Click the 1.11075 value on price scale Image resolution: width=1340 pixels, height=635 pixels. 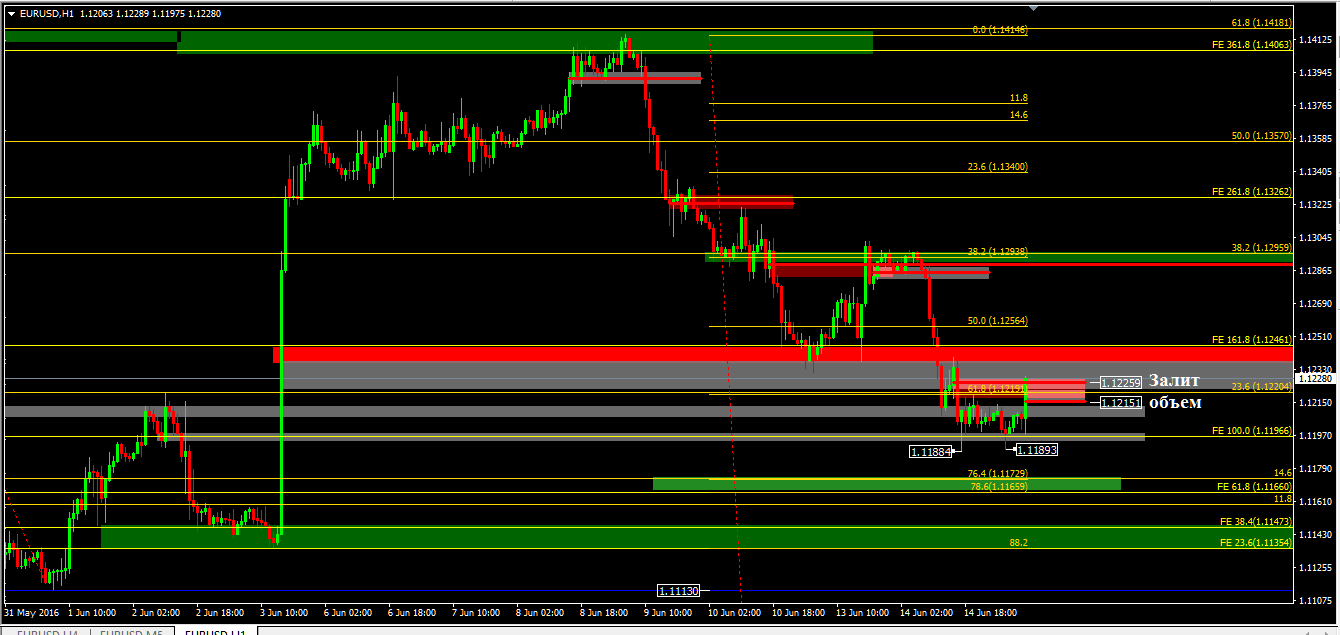(x=1316, y=600)
